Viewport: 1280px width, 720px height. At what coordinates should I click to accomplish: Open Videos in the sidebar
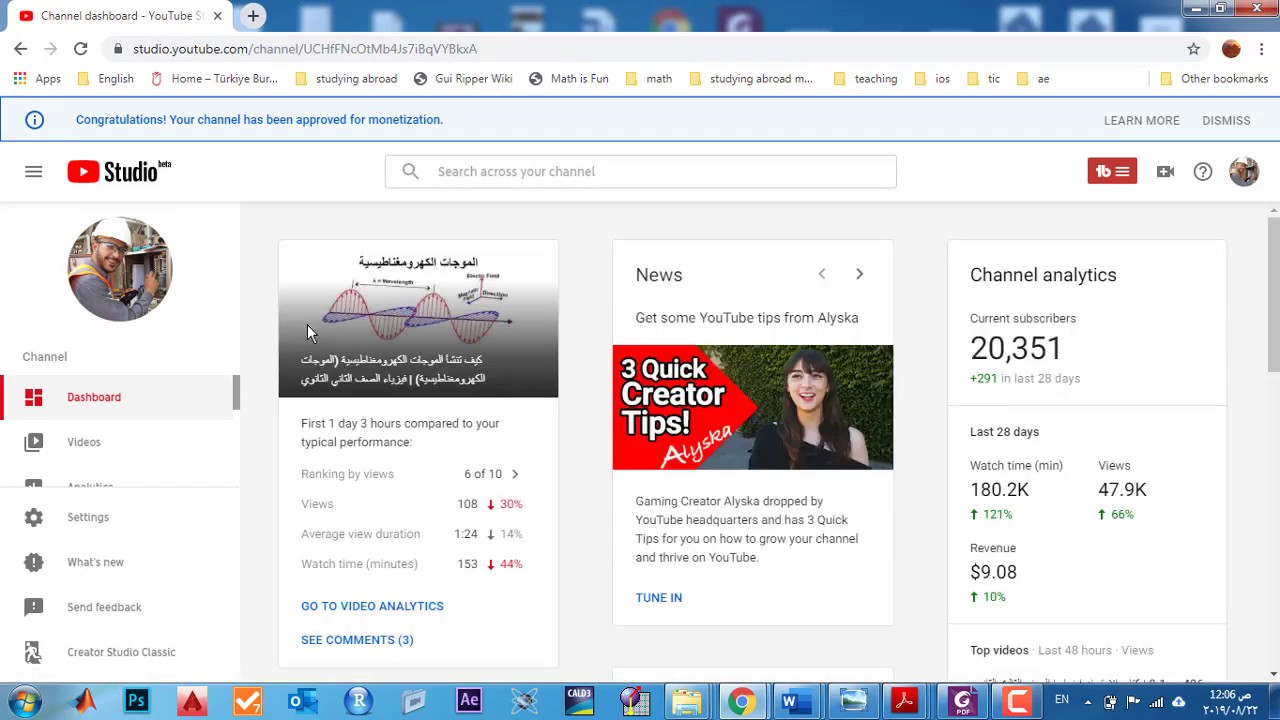point(118,442)
